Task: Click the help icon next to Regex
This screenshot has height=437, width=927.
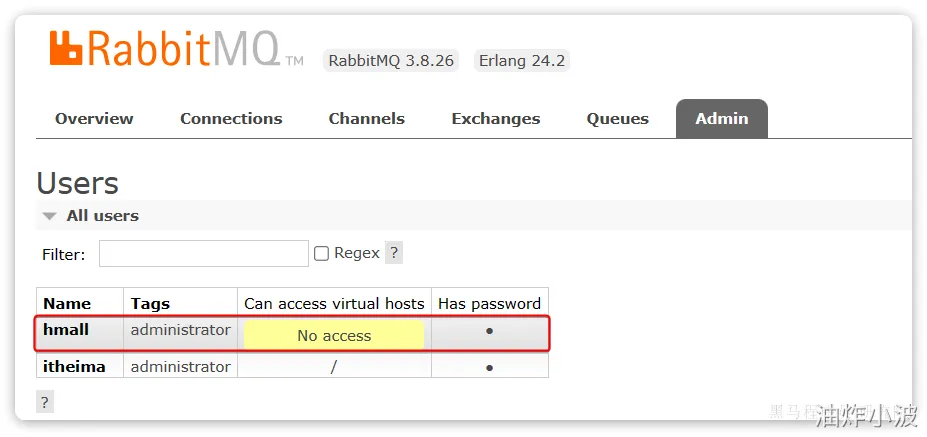Action: [394, 253]
